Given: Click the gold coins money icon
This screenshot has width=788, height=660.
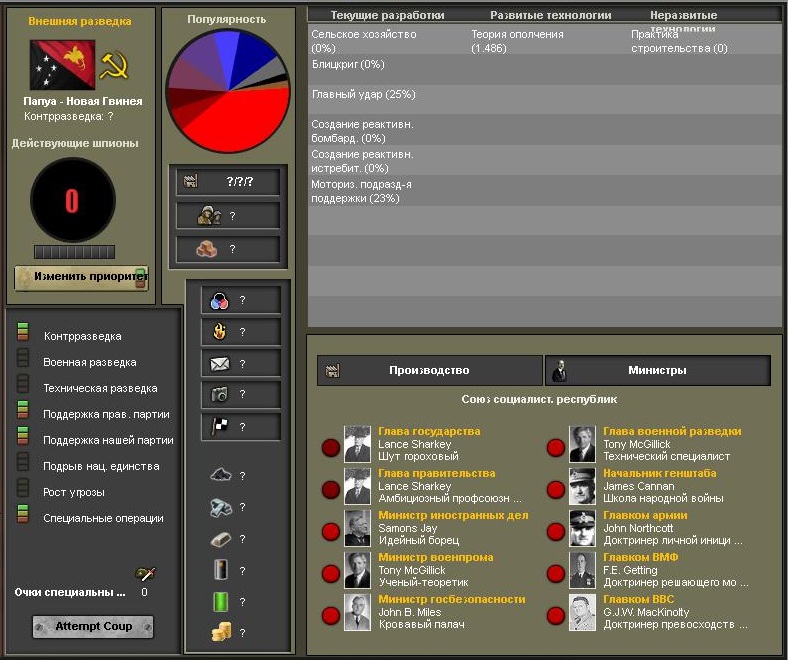Looking at the screenshot, I should point(221,632).
